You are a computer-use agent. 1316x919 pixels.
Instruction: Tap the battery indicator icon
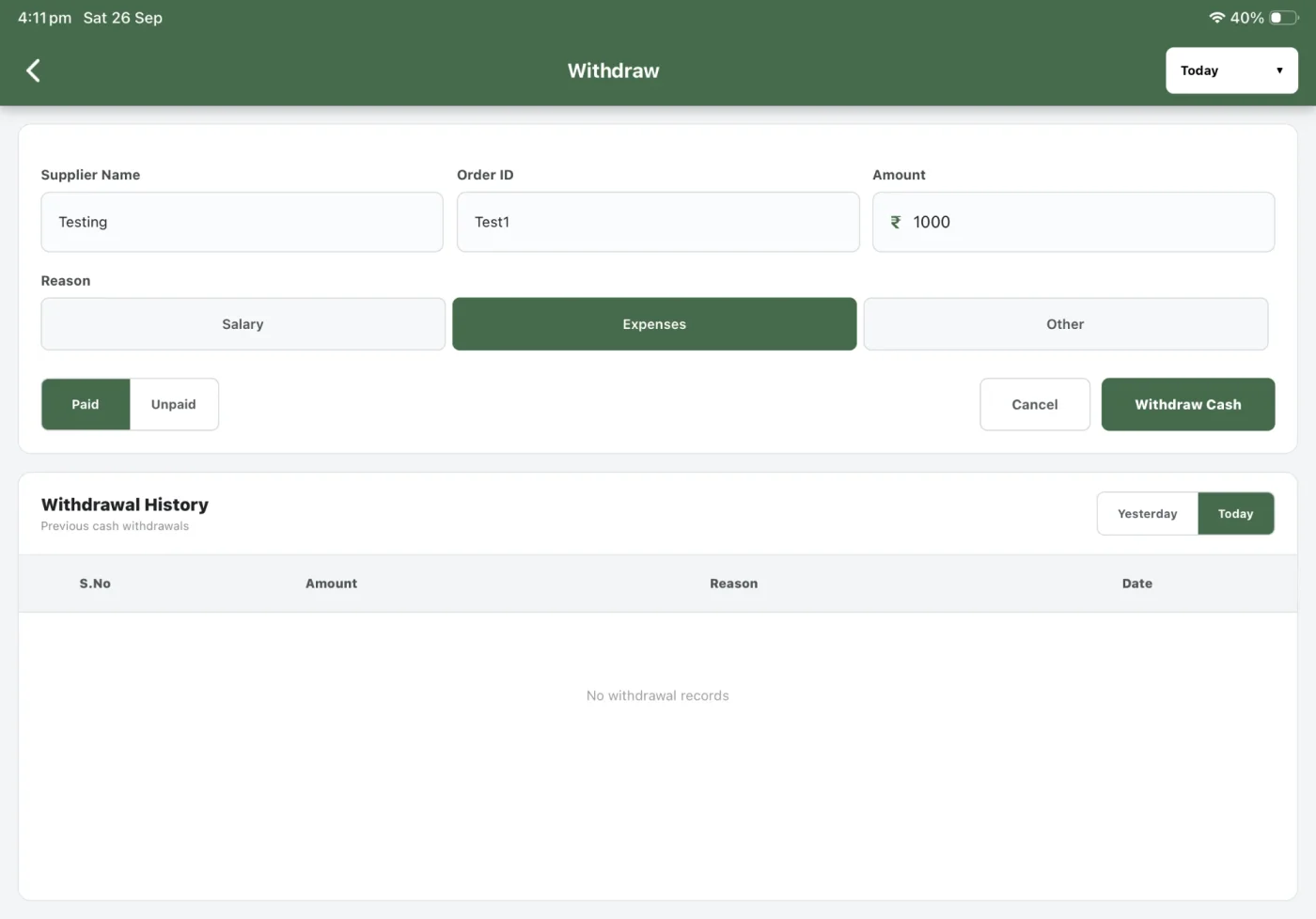1284,18
